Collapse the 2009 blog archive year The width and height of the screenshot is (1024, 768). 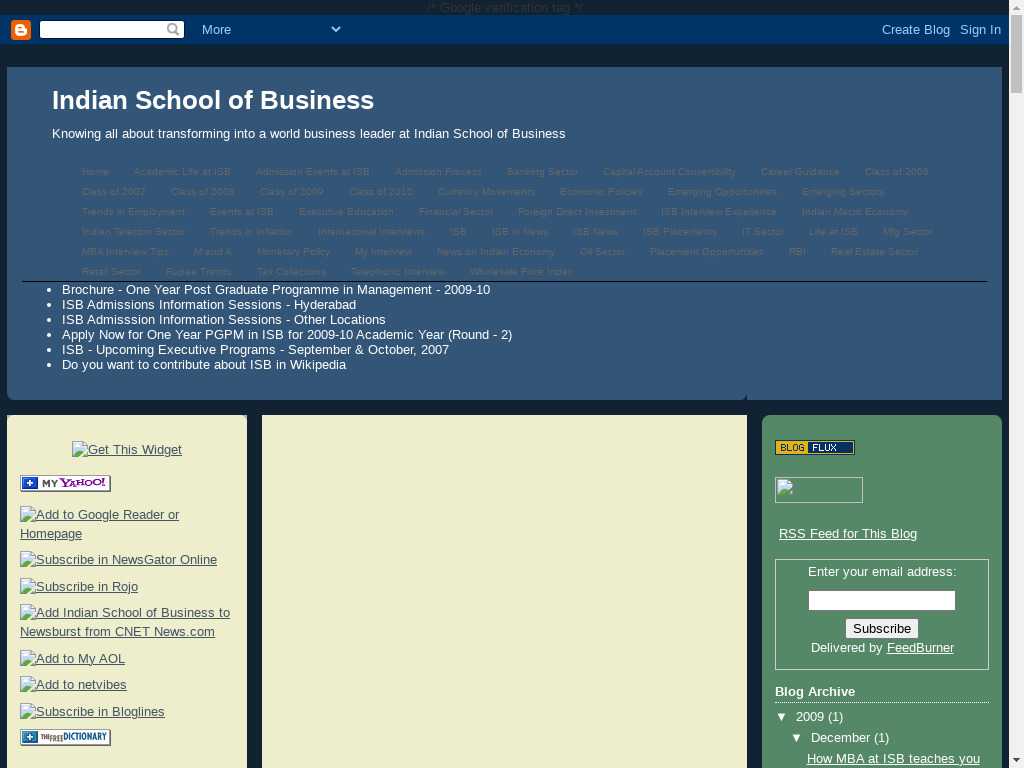coord(782,717)
